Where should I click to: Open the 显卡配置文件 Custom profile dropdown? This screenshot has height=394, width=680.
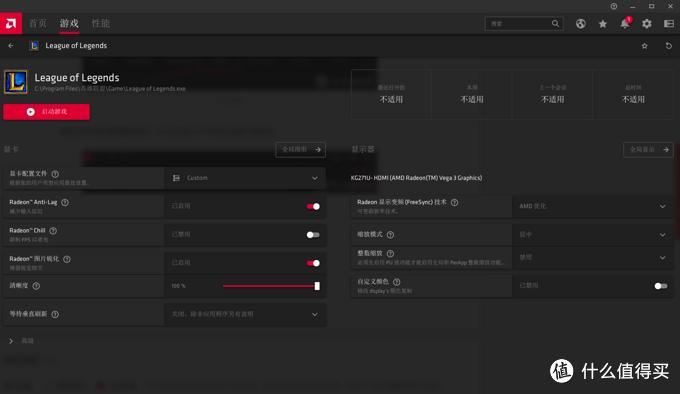coord(245,178)
